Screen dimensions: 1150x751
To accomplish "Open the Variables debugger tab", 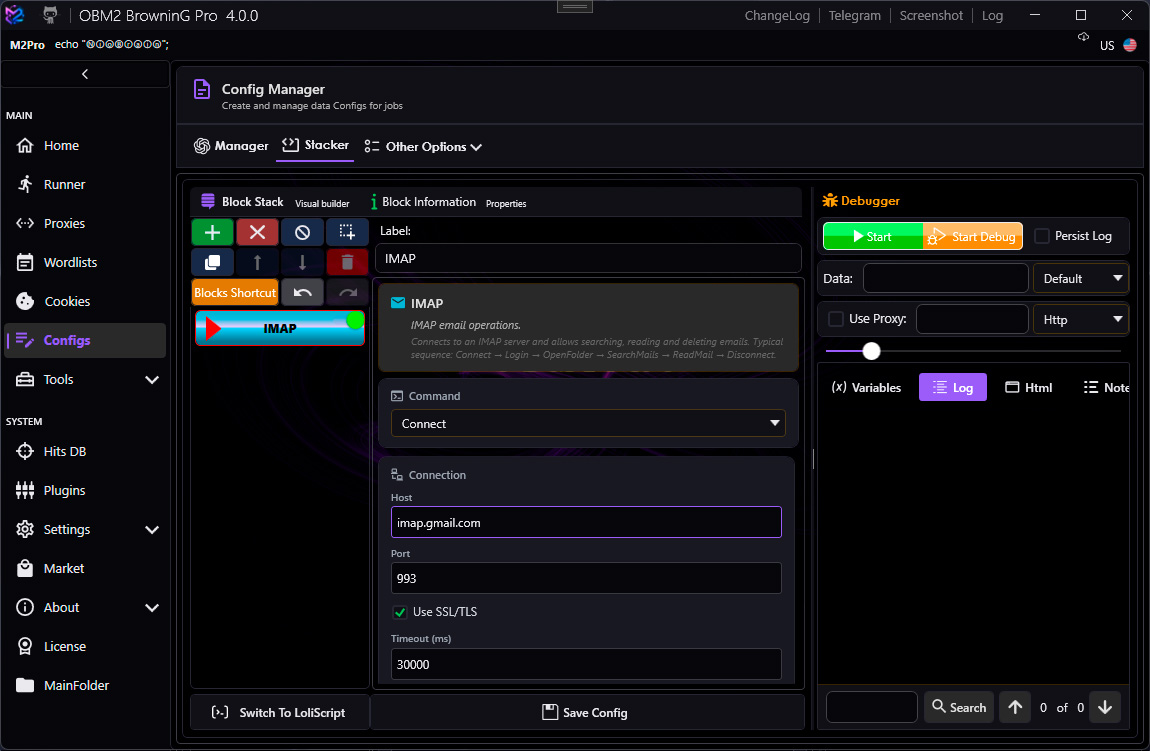I will [x=866, y=387].
